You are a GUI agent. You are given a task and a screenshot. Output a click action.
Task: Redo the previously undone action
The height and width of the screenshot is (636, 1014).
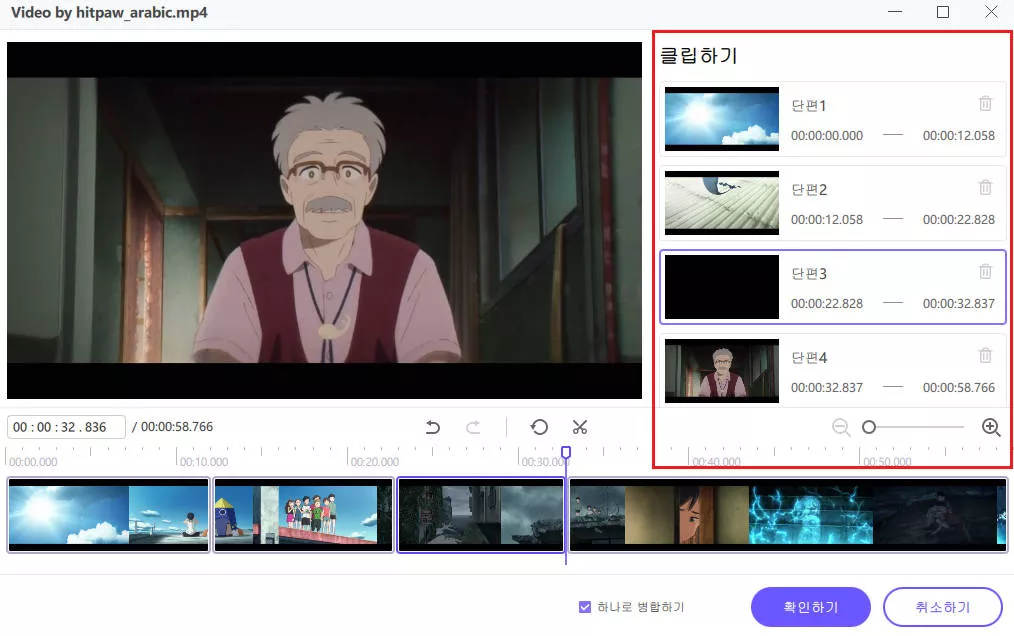tap(473, 427)
